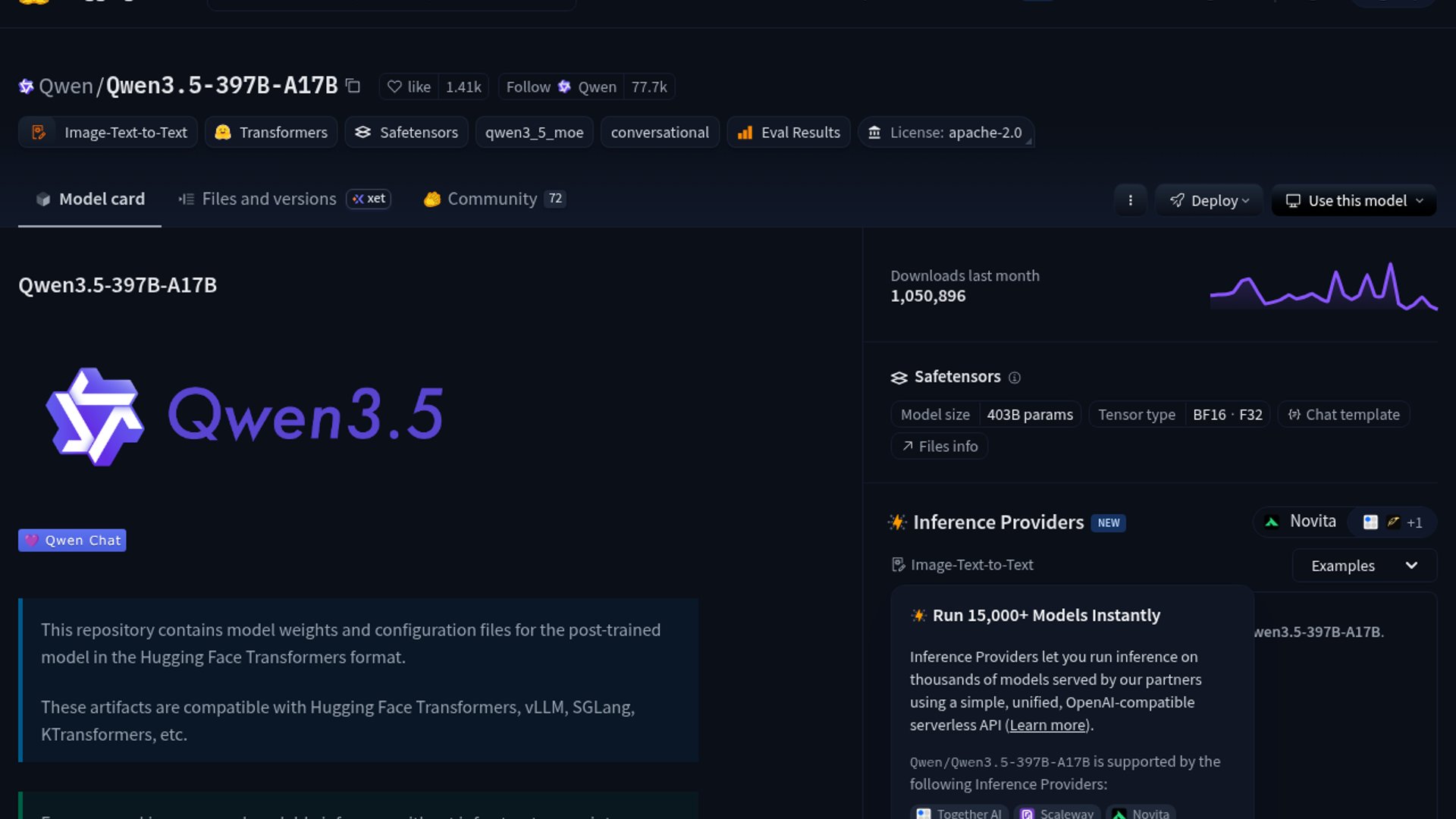Open the three-dot more options menu

point(1130,200)
